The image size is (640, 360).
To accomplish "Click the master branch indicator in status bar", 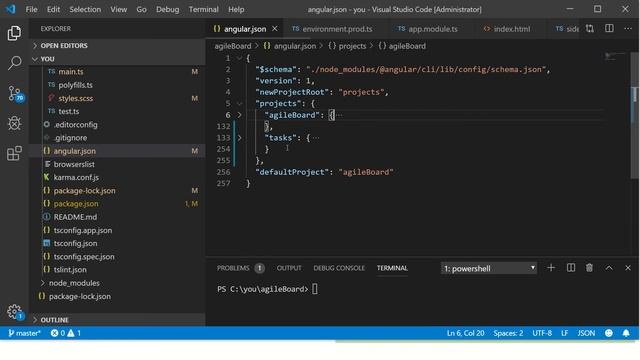I will (x=24, y=333).
